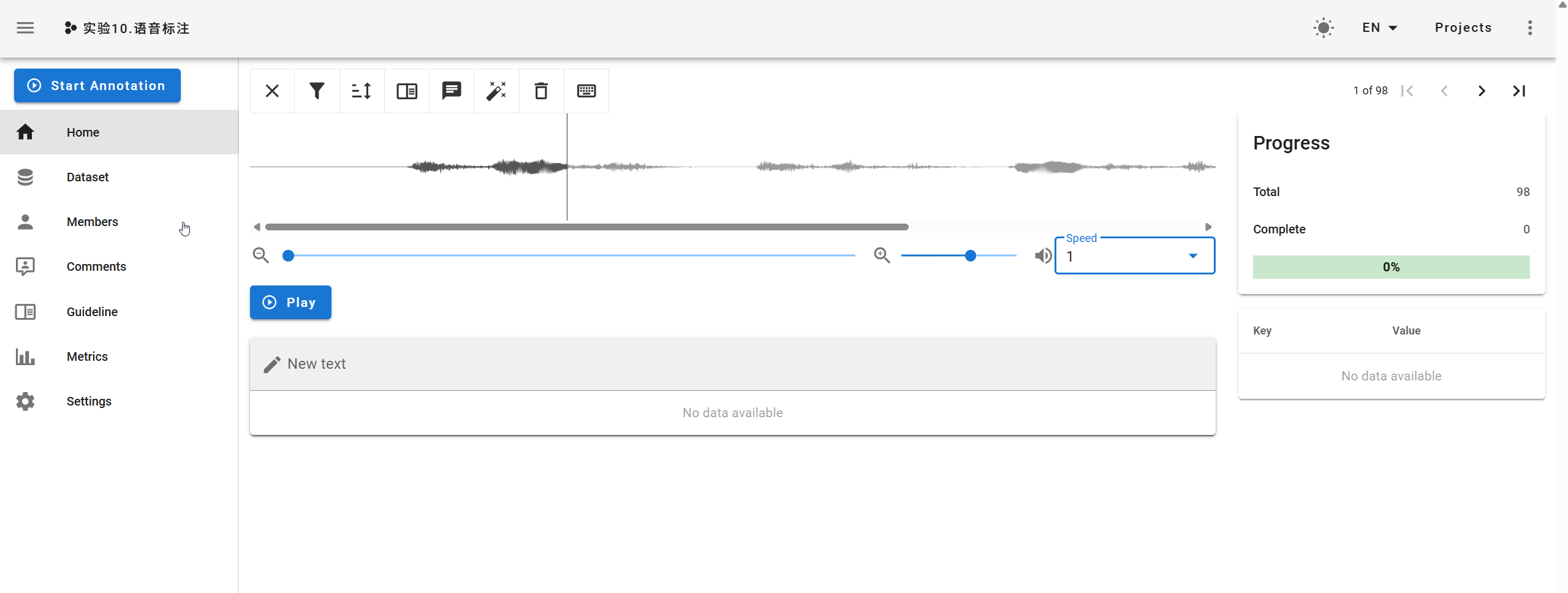This screenshot has height=593, width=1568.
Task: Click the label orientation sort icon
Action: 362,91
